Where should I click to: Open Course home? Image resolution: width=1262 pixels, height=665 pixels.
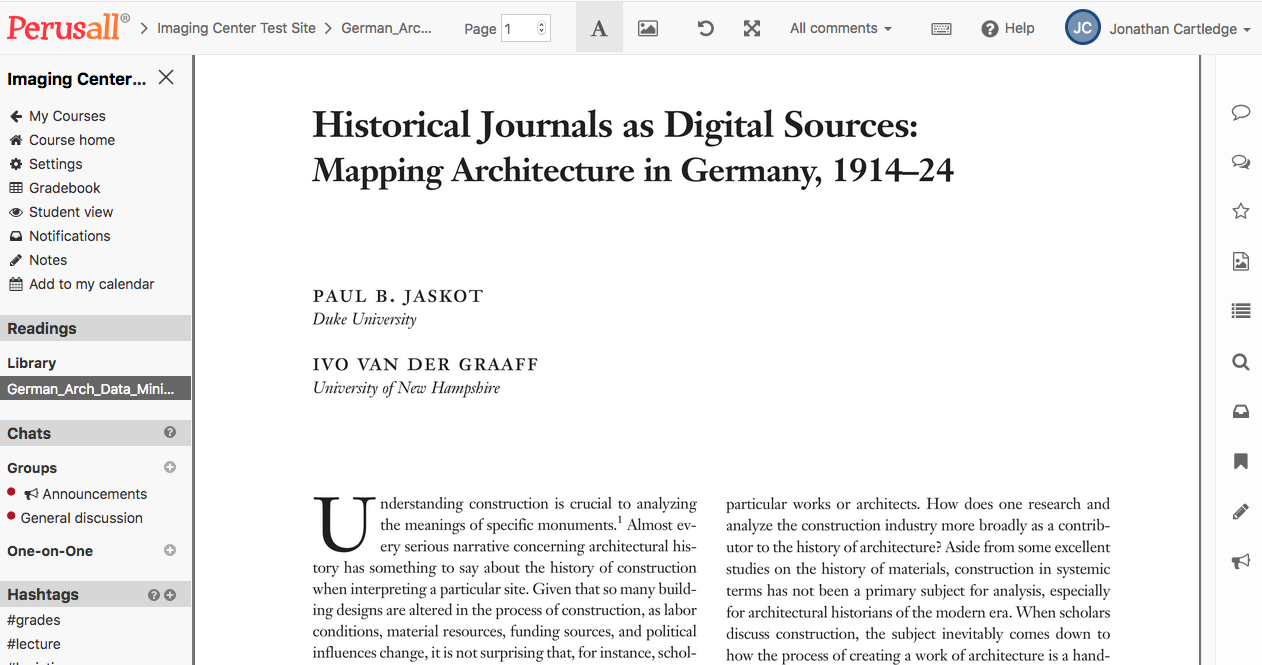pyautogui.click(x=62, y=140)
